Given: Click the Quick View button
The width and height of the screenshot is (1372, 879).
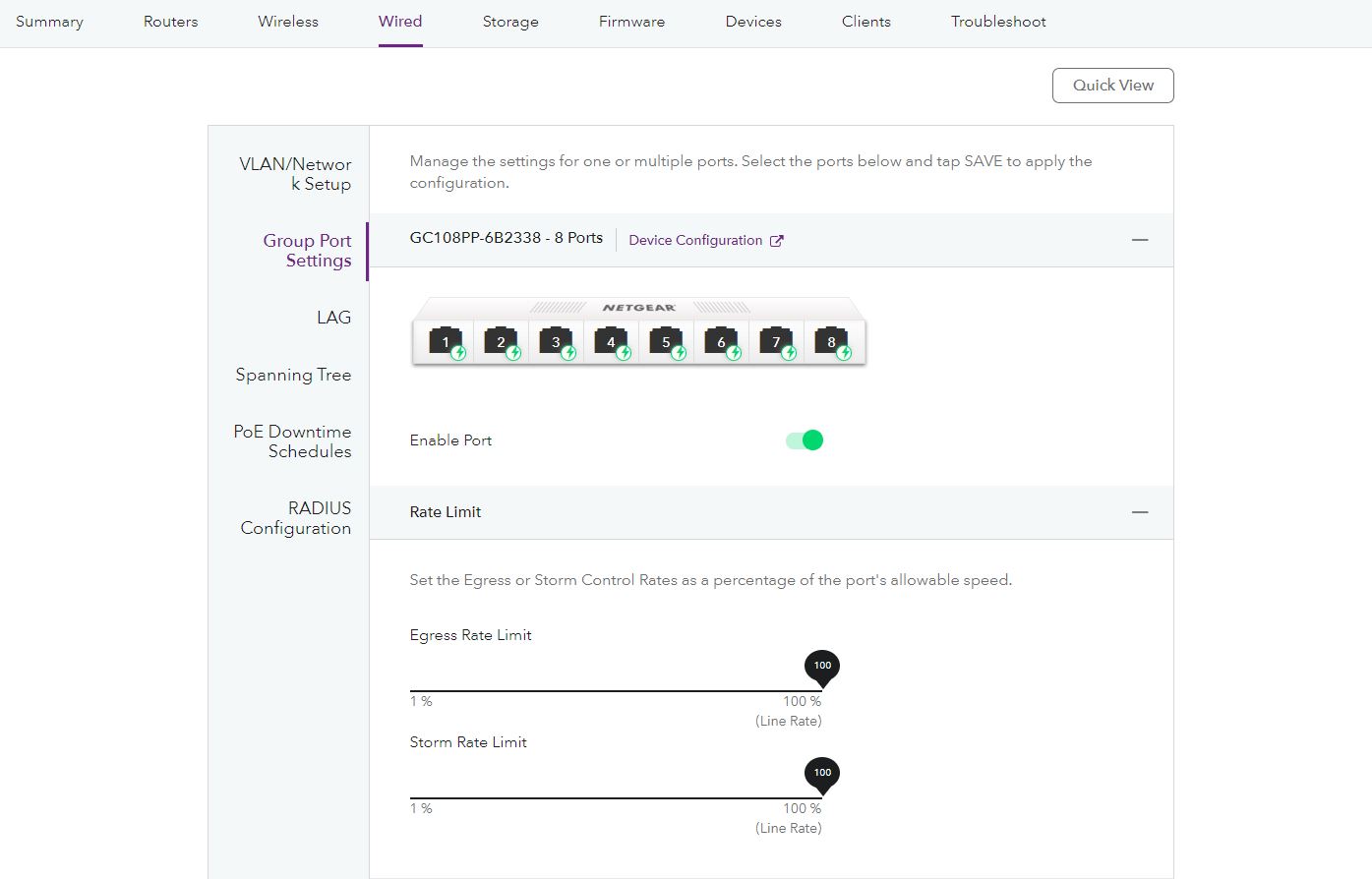Looking at the screenshot, I should [1112, 86].
